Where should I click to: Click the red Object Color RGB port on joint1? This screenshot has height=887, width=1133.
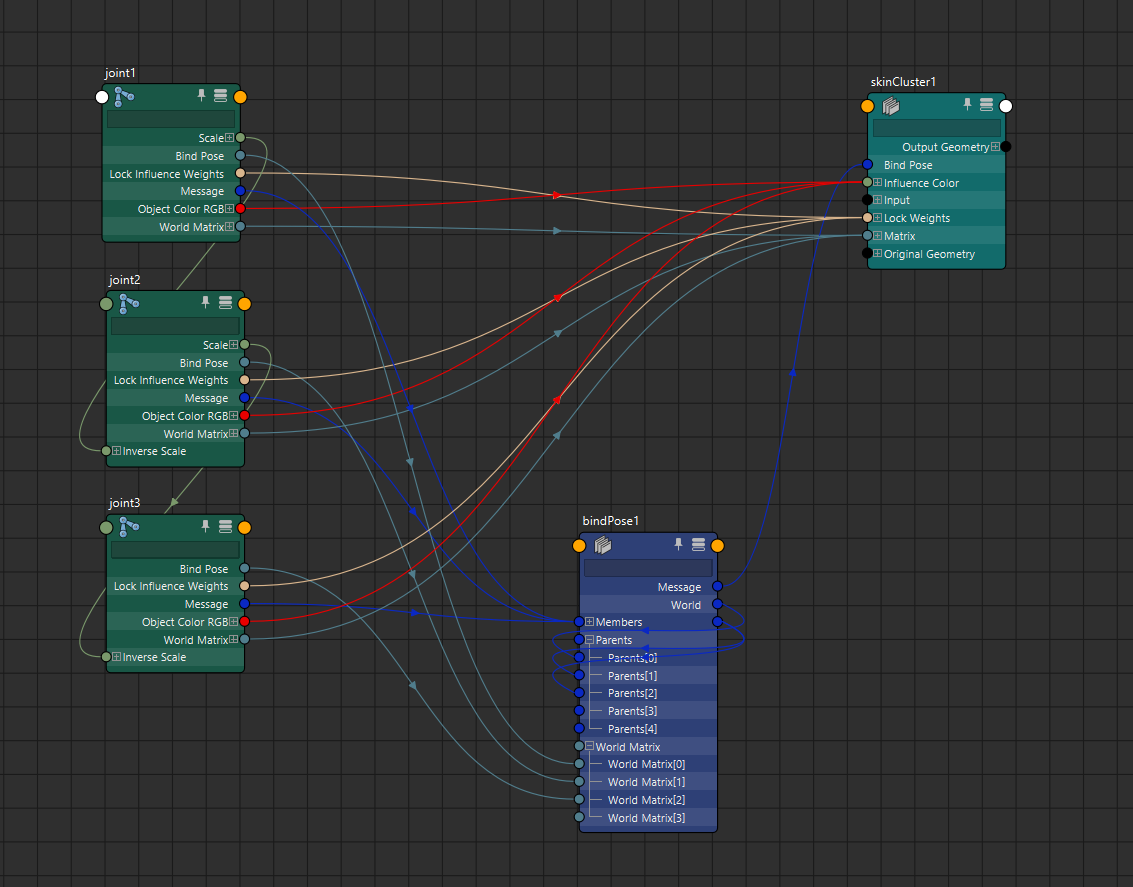coord(240,209)
